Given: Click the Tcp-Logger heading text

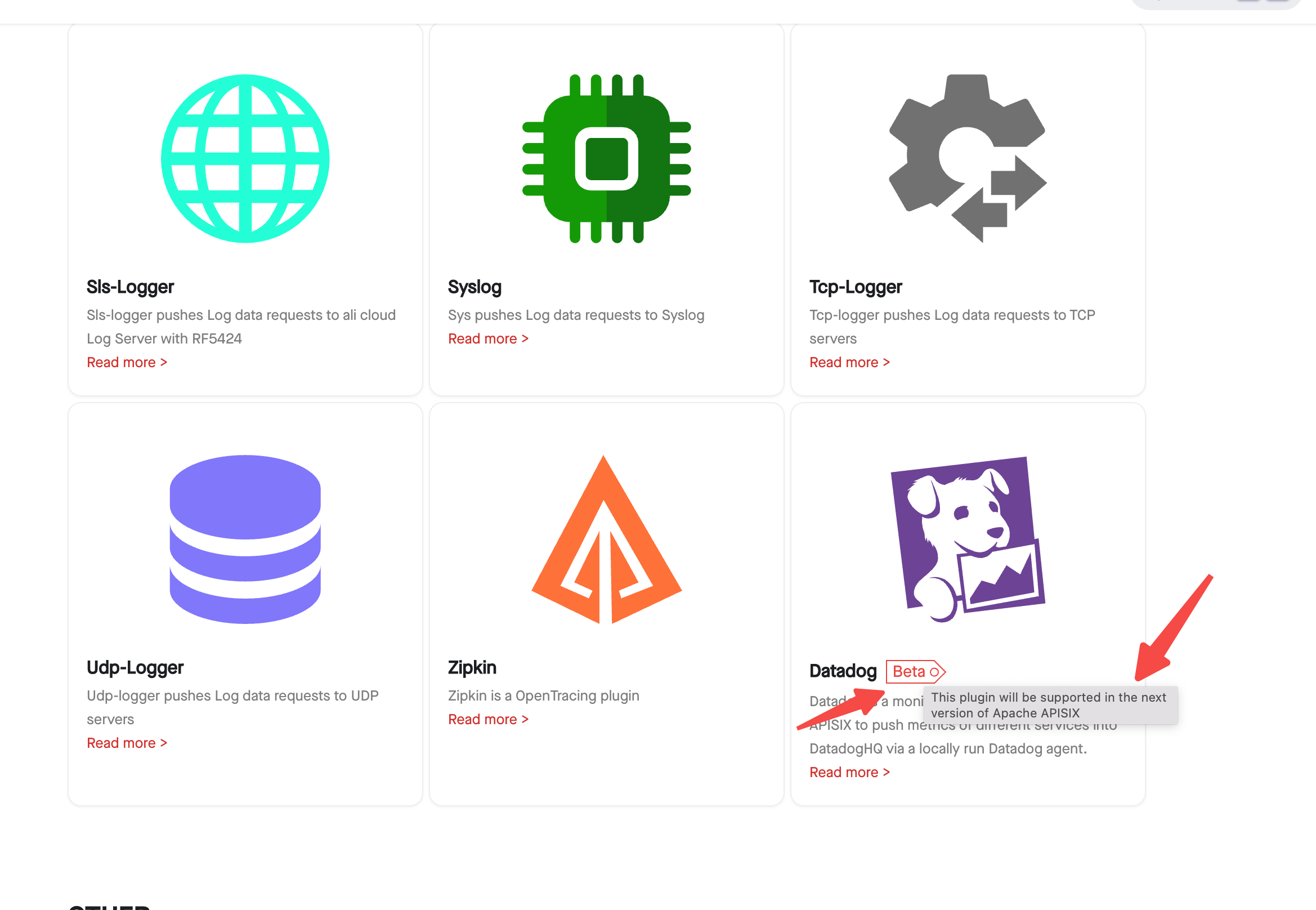Looking at the screenshot, I should pyautogui.click(x=856, y=287).
